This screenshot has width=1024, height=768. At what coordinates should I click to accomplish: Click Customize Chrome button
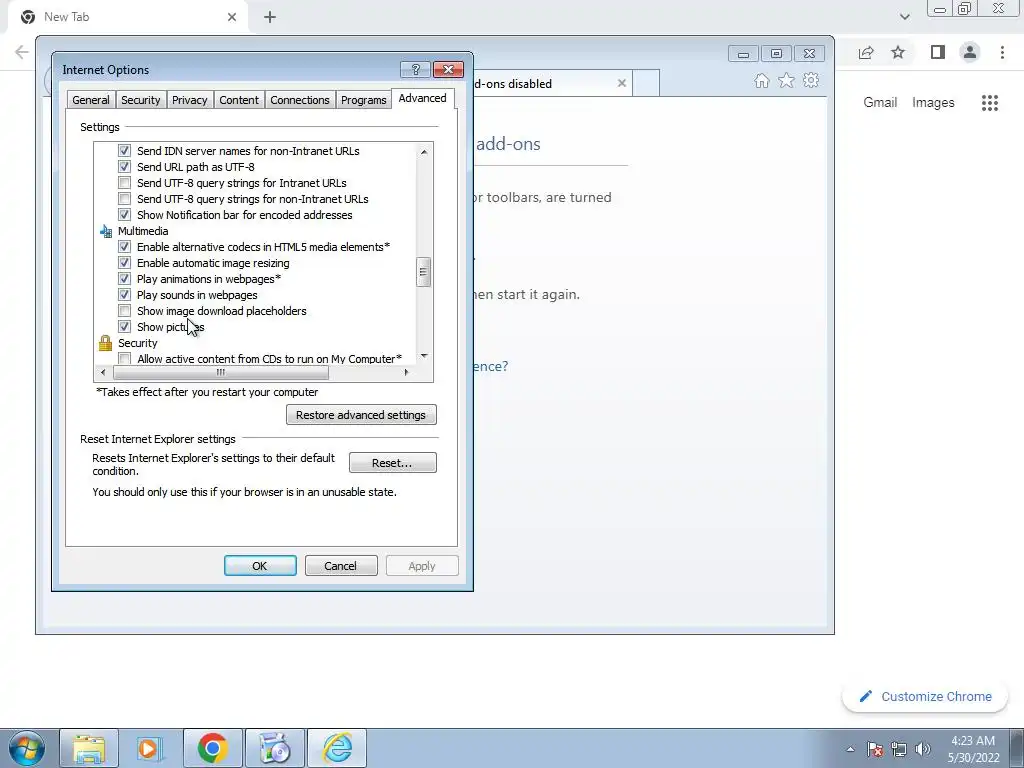coord(924,696)
